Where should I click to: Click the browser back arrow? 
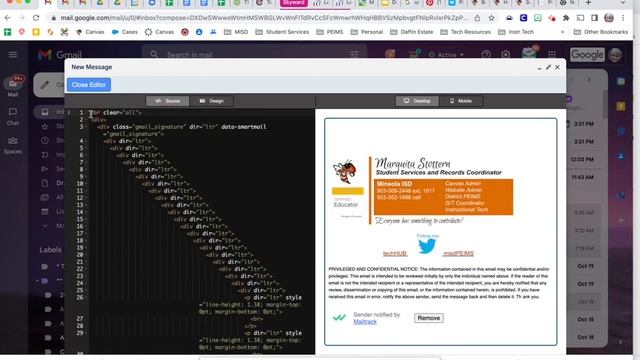pos(8,18)
